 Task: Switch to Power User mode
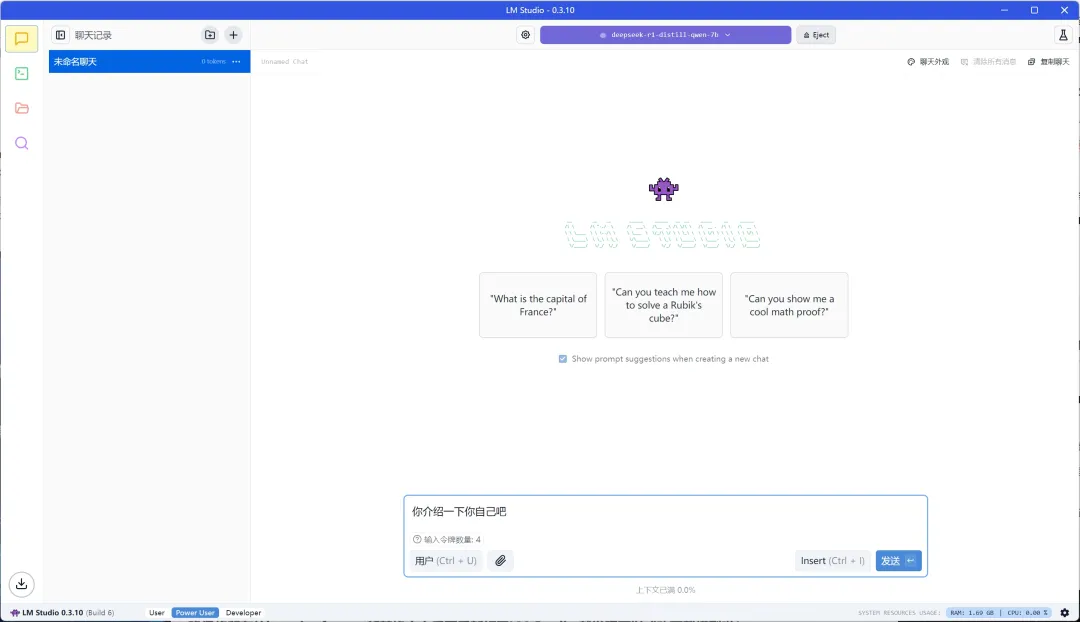195,612
